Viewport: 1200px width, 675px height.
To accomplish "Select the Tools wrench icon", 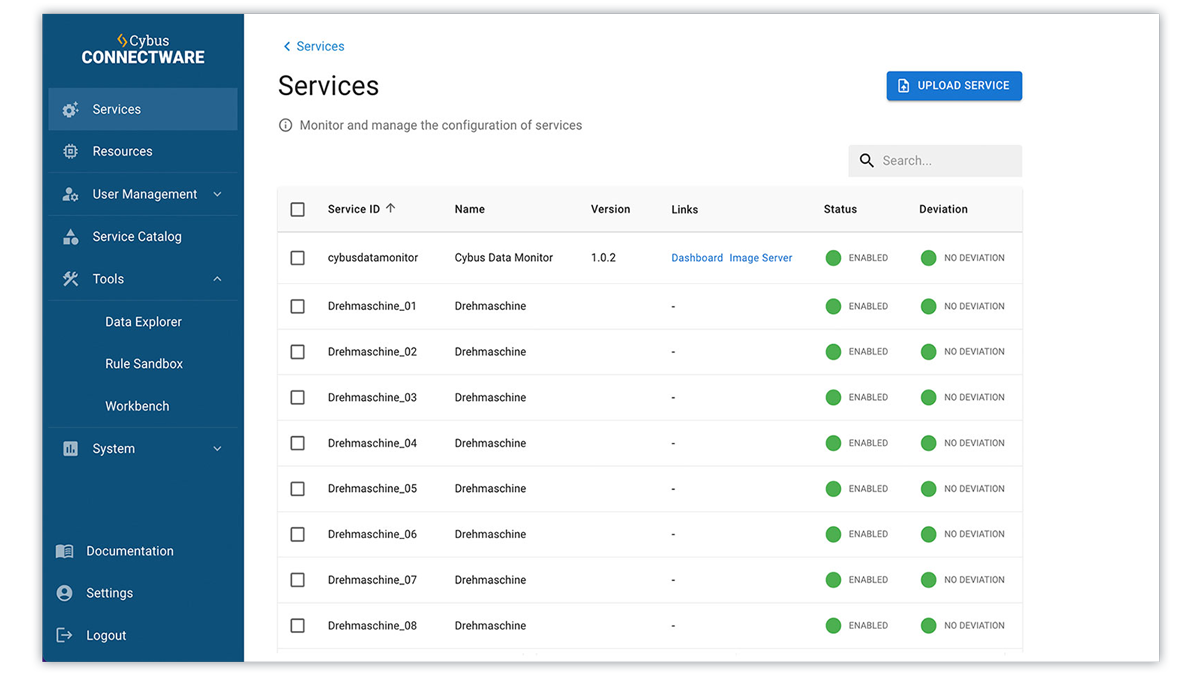I will [x=69, y=279].
